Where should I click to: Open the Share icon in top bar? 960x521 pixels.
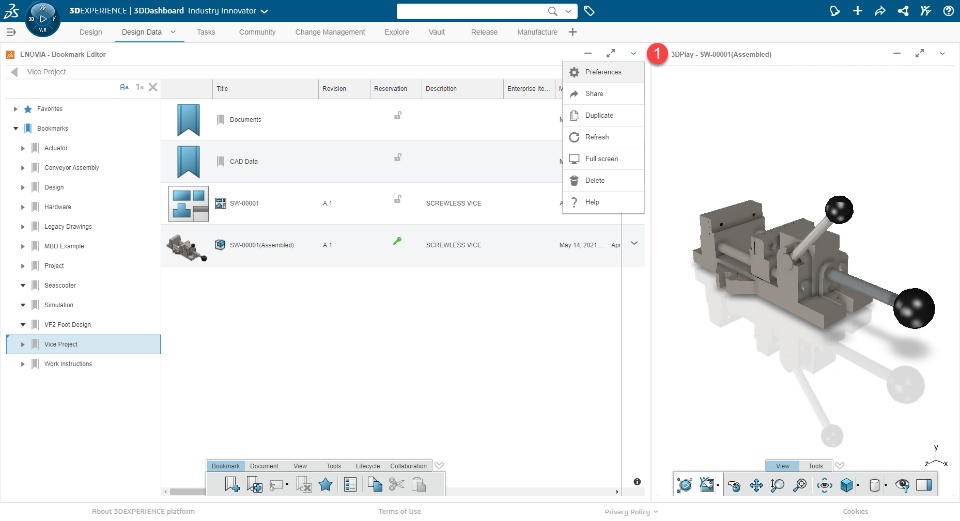pos(880,11)
